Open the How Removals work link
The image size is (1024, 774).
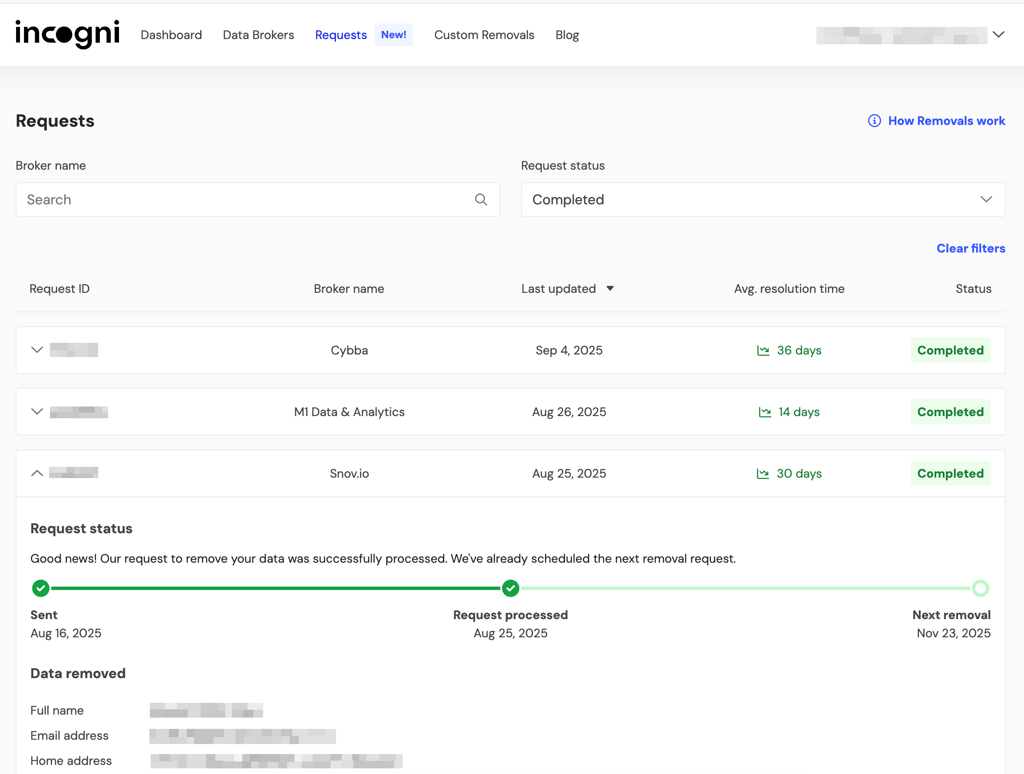946,121
